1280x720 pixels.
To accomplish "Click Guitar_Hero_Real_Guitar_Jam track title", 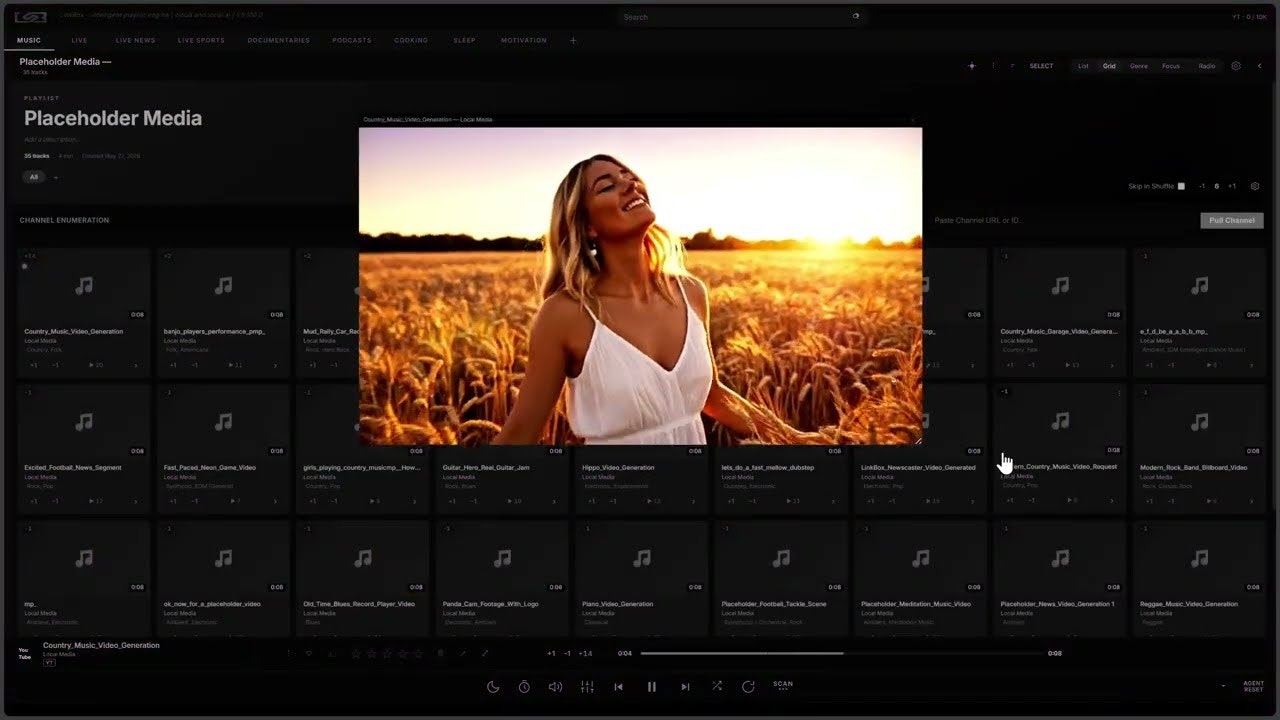I will 486,467.
